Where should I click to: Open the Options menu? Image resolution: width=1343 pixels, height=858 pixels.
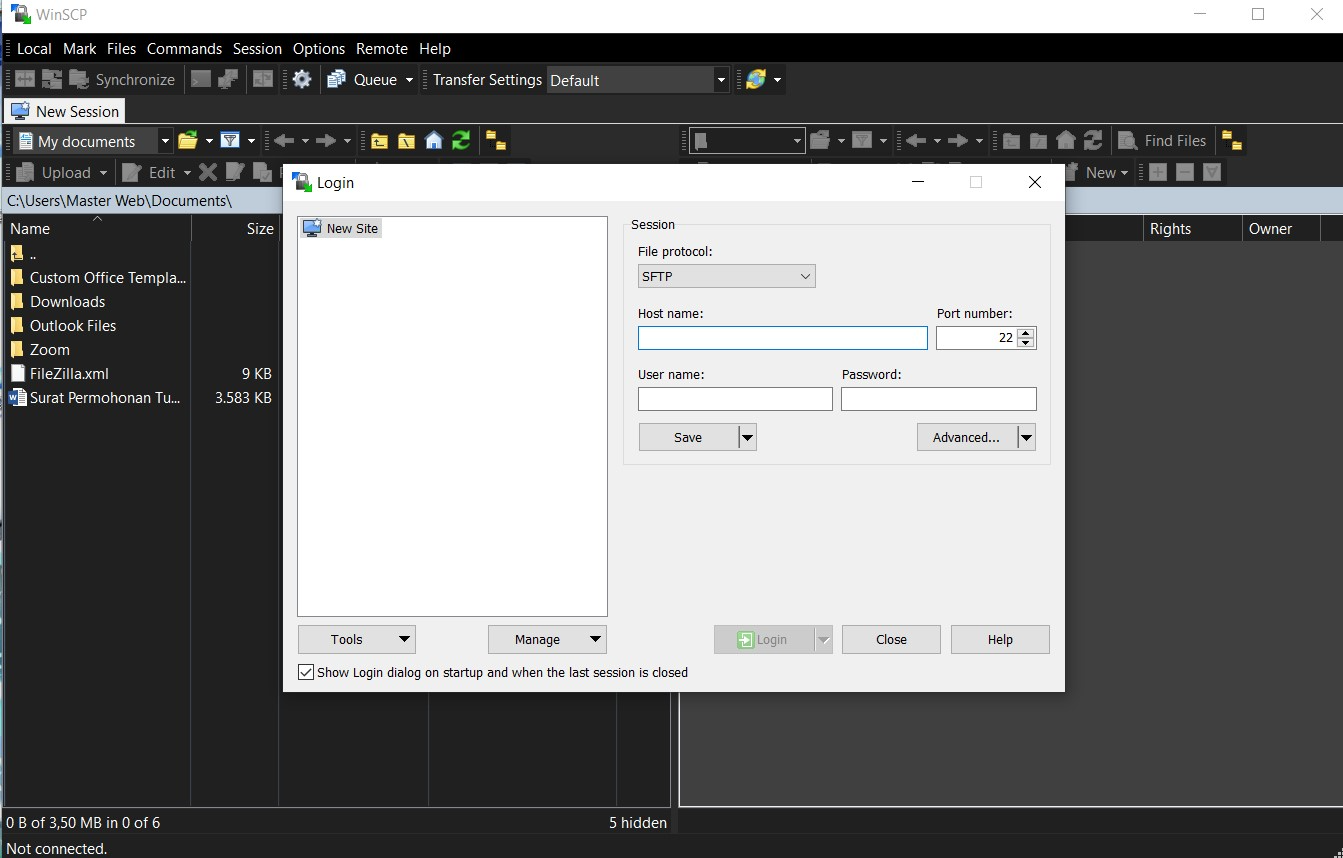(319, 48)
